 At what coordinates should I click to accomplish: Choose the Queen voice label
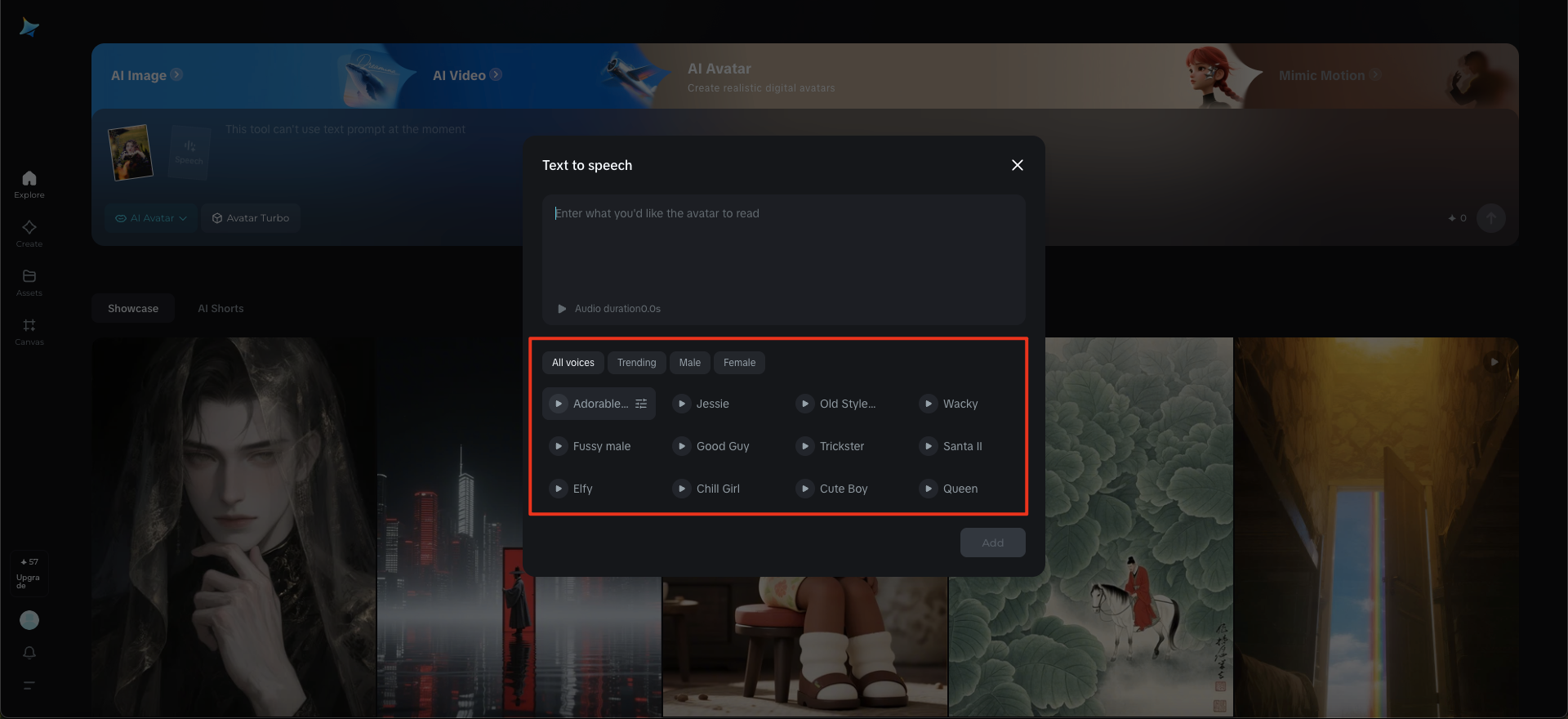click(x=960, y=489)
